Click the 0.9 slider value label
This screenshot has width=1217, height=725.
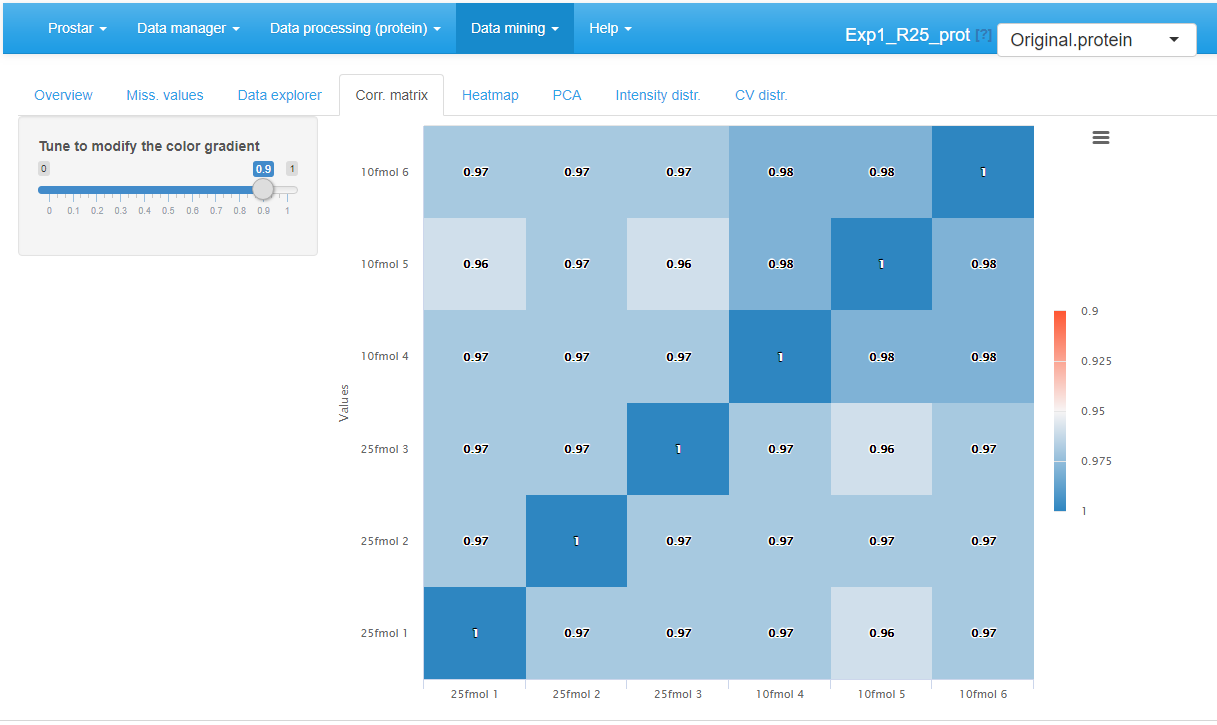(x=263, y=168)
